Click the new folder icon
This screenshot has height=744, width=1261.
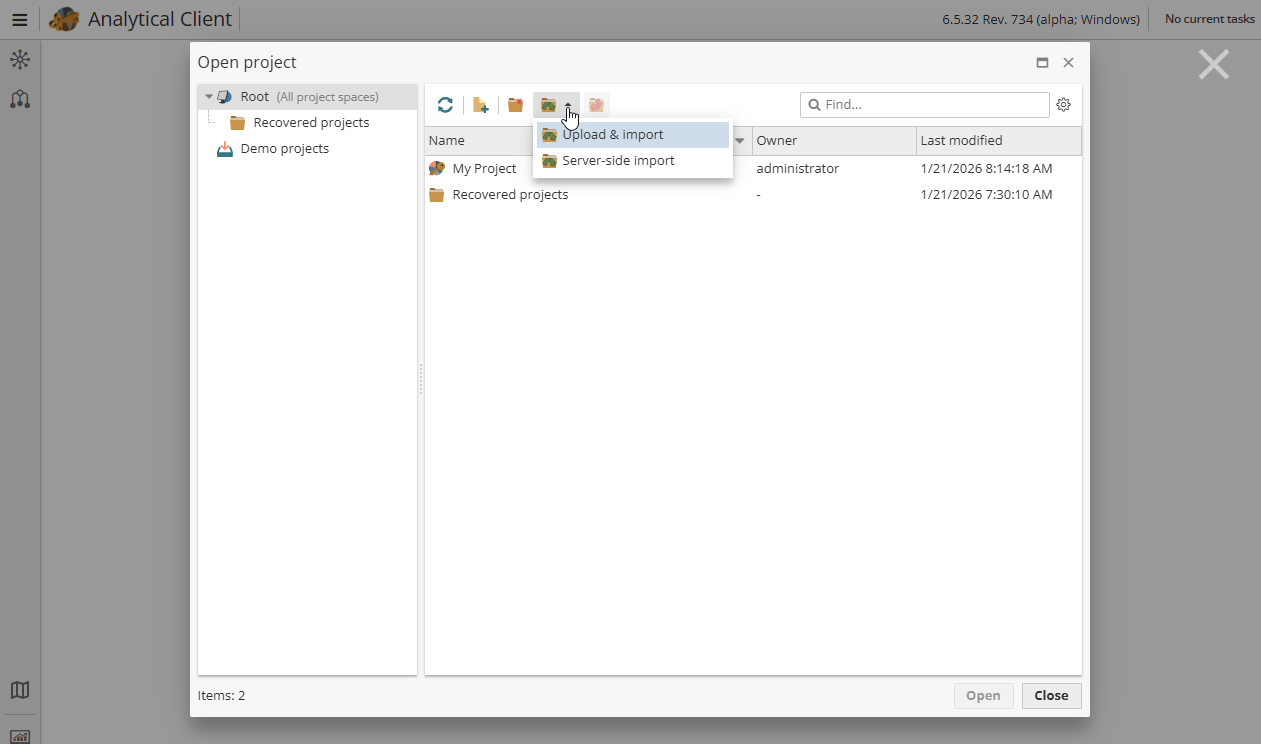click(514, 104)
